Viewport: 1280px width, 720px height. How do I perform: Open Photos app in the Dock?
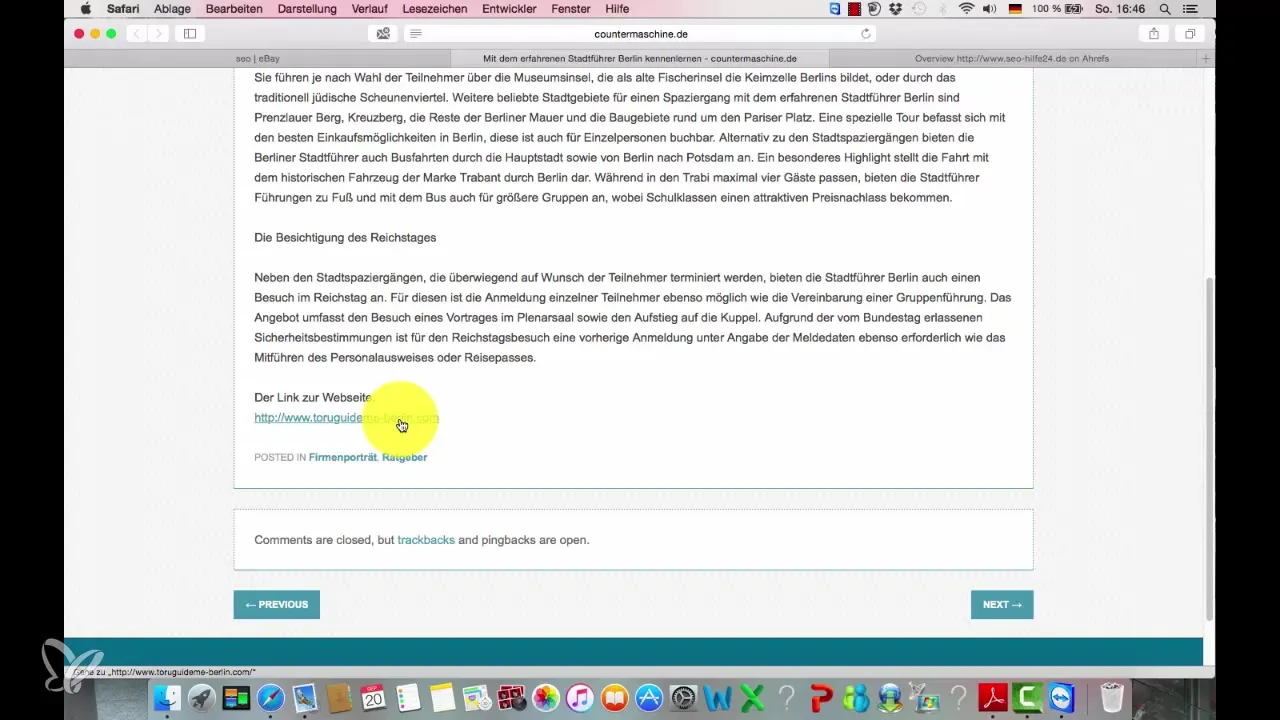pos(546,697)
